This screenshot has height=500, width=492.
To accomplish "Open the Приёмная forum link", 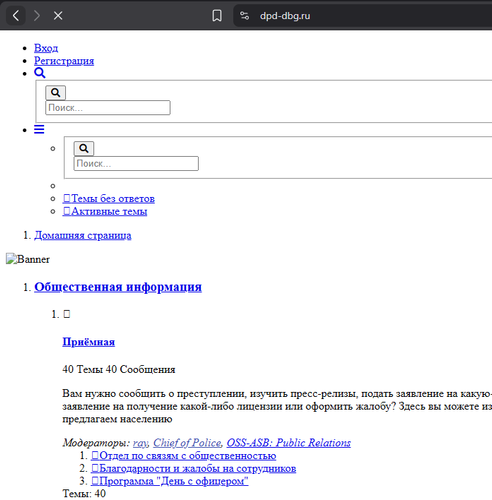I will [89, 342].
